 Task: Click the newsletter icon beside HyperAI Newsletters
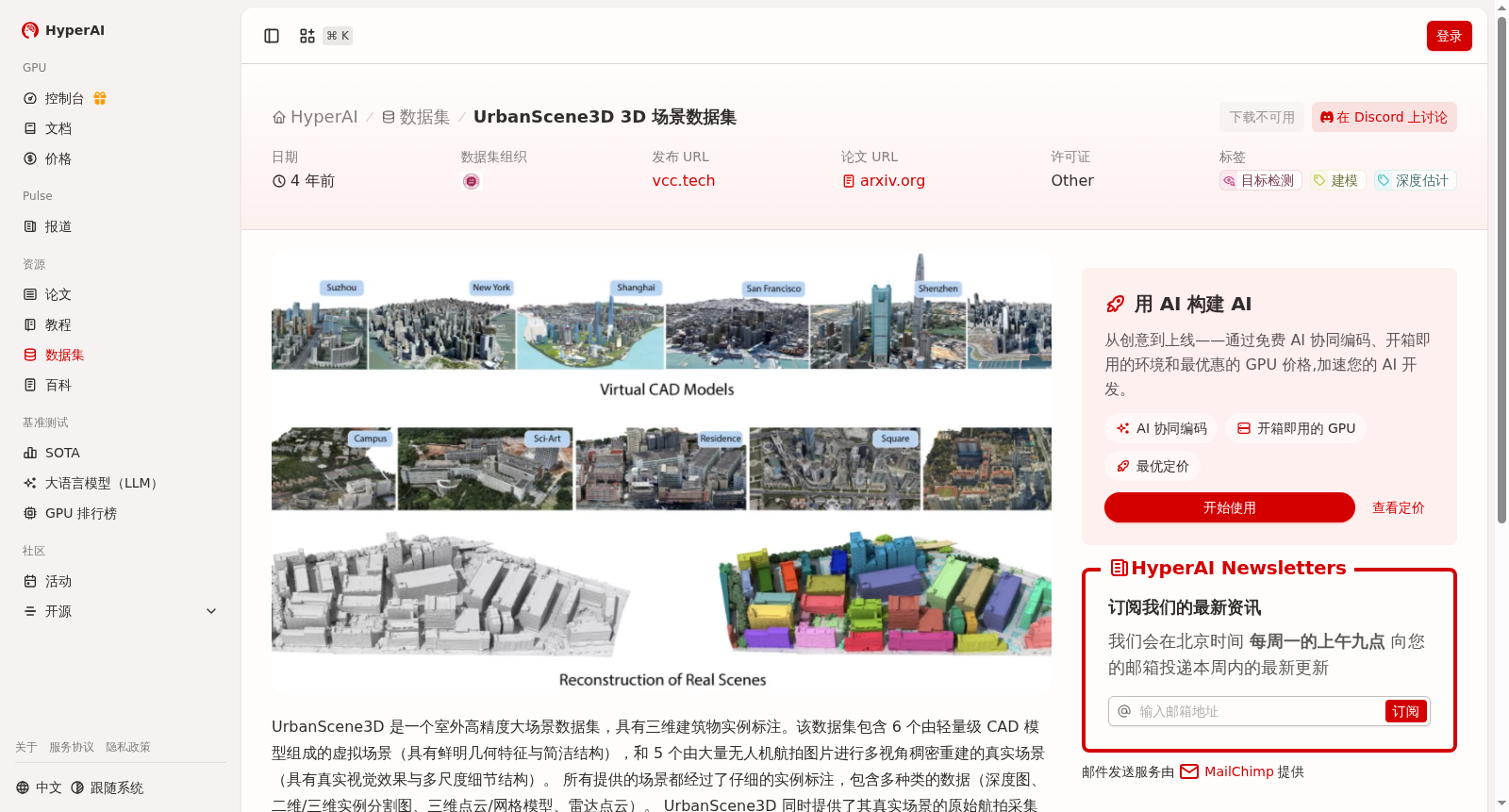[x=1119, y=568]
